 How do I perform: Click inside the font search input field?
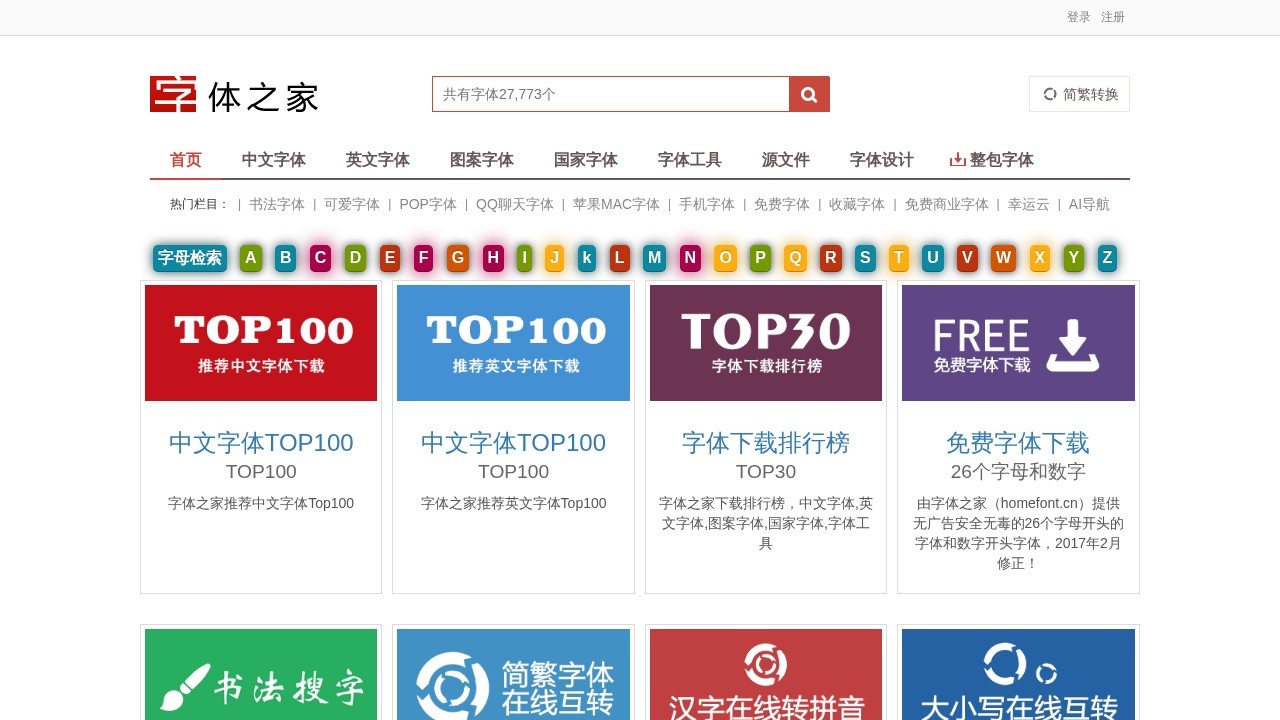[x=610, y=94]
